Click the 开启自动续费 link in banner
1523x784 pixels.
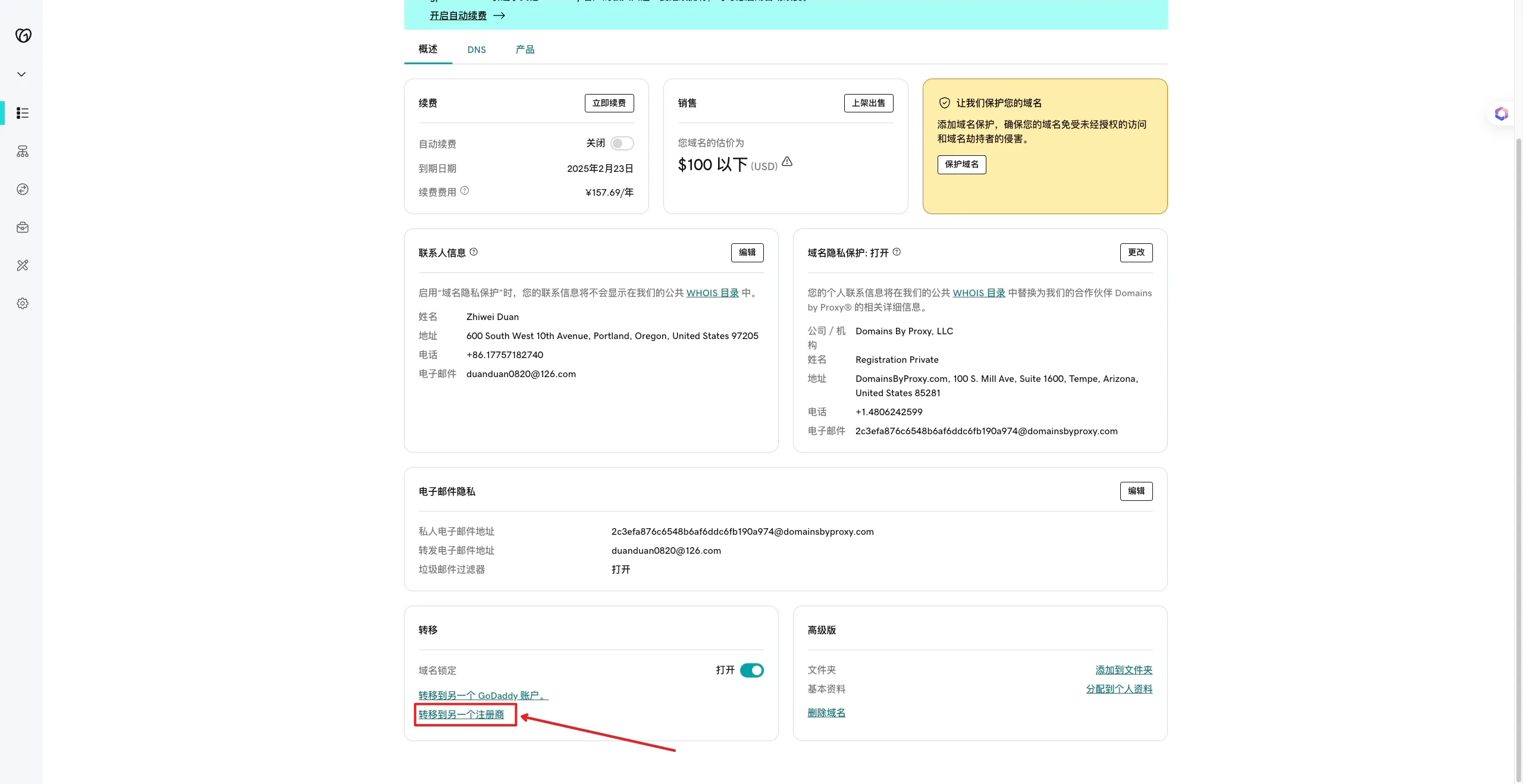[x=458, y=15]
